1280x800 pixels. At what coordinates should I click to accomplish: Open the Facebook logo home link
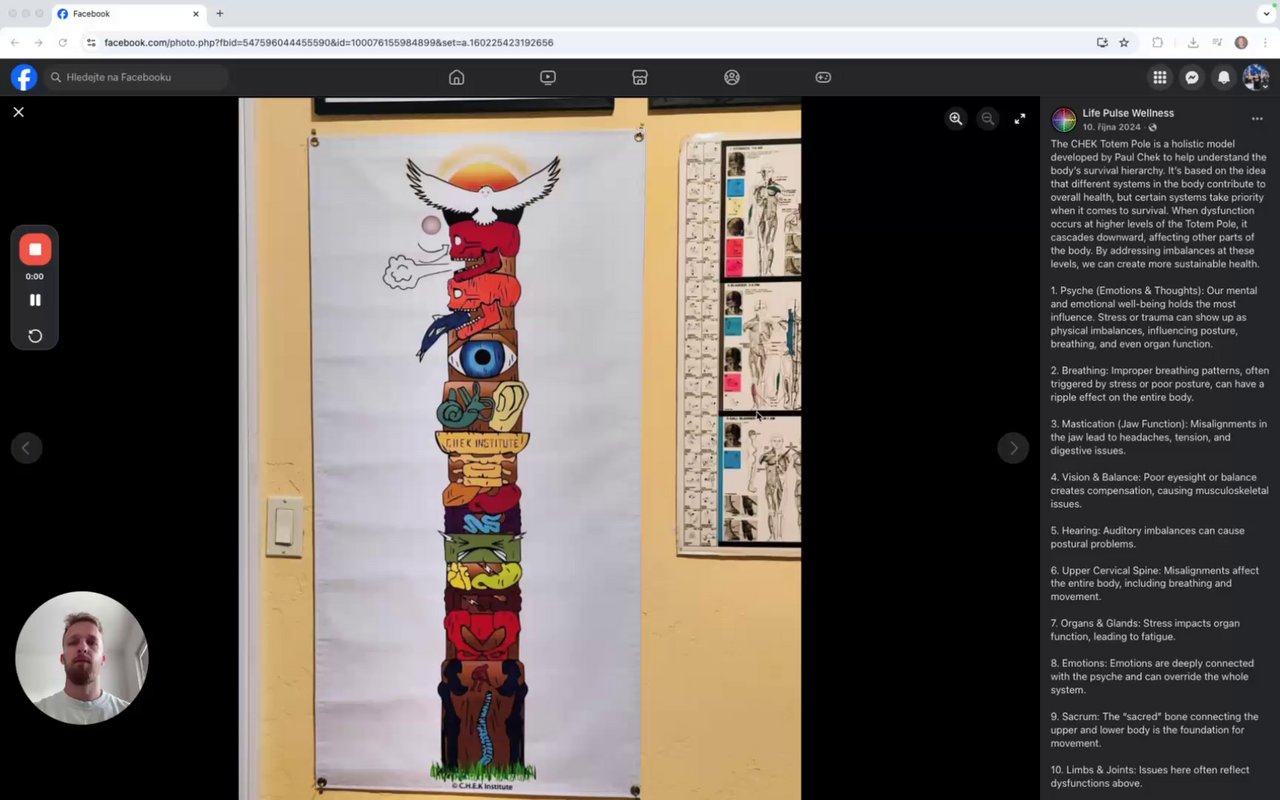pyautogui.click(x=24, y=77)
